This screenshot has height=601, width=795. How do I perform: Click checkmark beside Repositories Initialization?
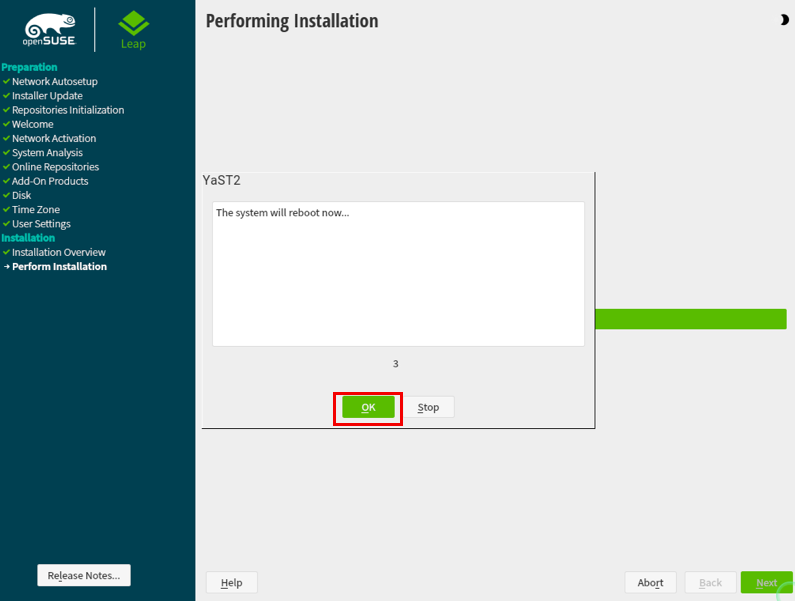click(x=6, y=110)
